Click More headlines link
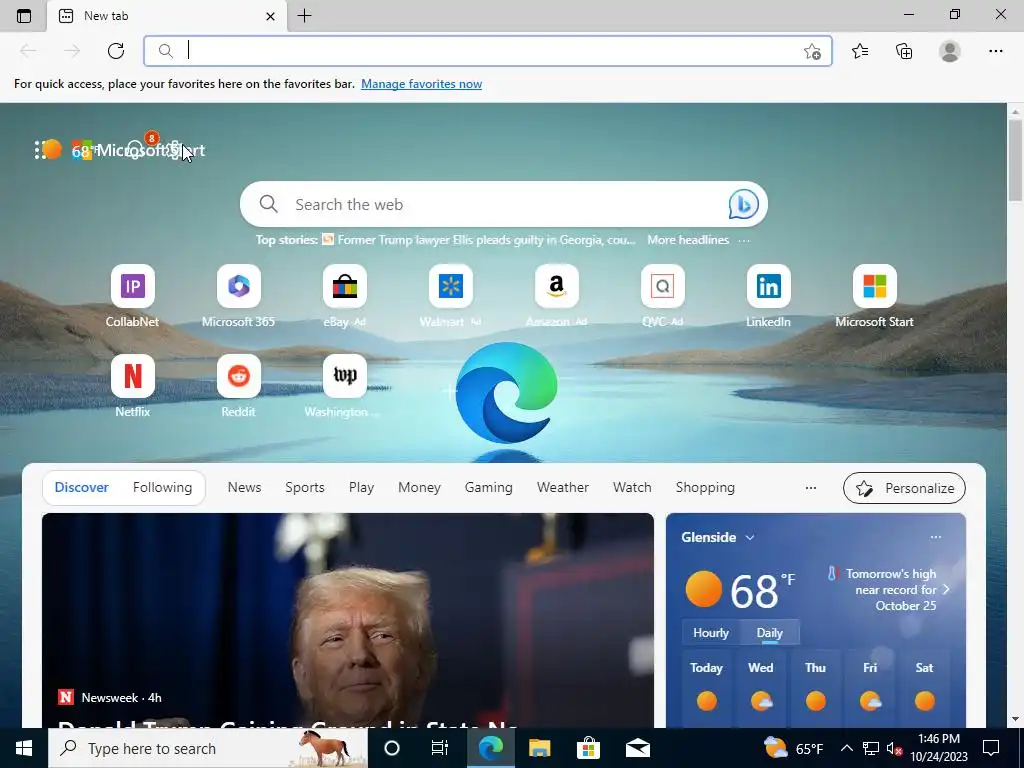 [x=688, y=240]
